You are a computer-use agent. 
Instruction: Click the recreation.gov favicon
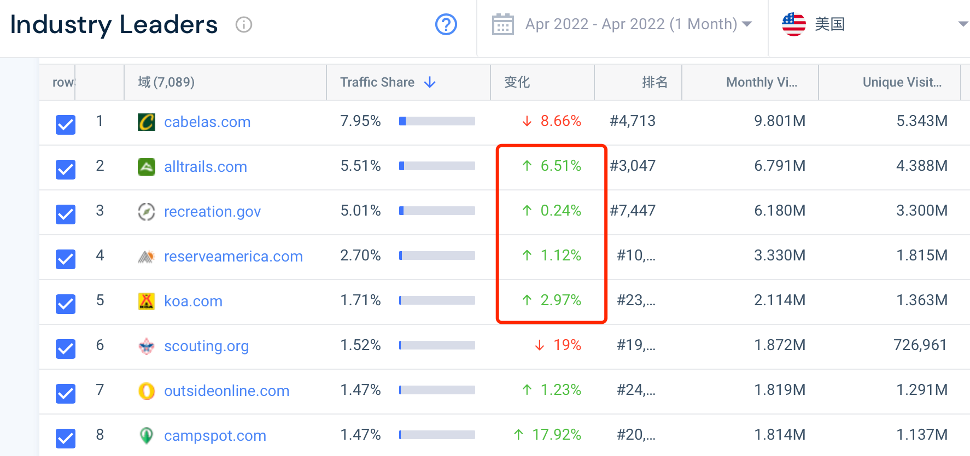146,212
